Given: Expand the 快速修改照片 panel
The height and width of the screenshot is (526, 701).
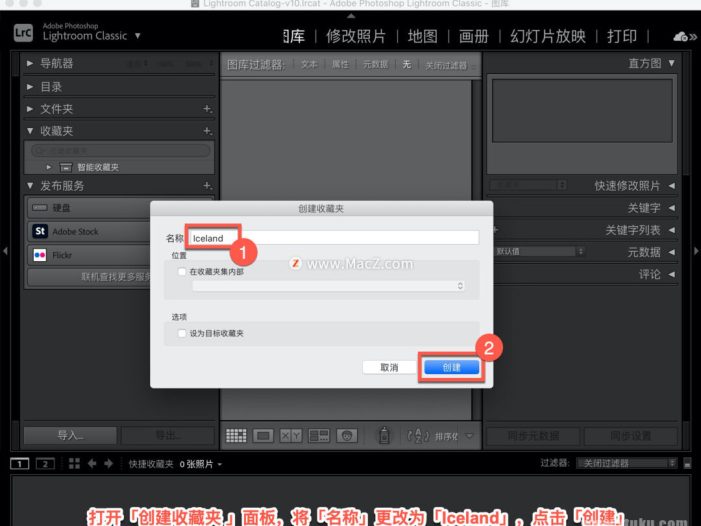Looking at the screenshot, I should pyautogui.click(x=672, y=185).
